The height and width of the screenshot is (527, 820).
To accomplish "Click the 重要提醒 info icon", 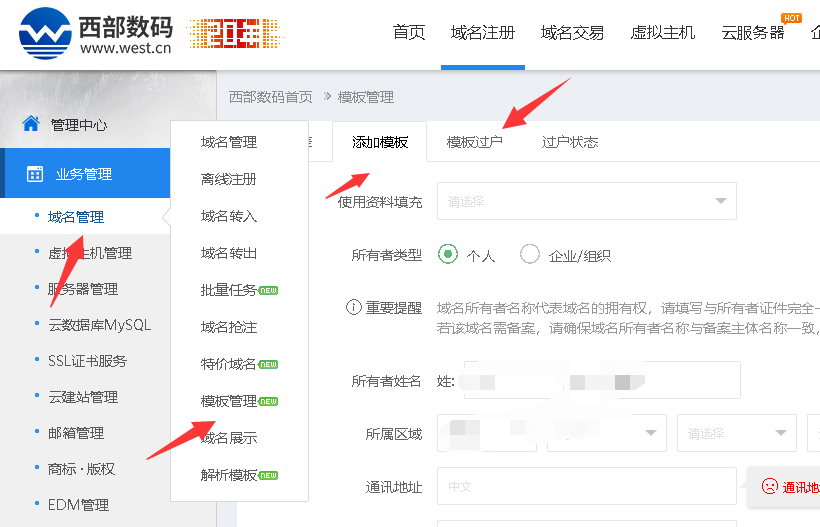I will coord(352,307).
